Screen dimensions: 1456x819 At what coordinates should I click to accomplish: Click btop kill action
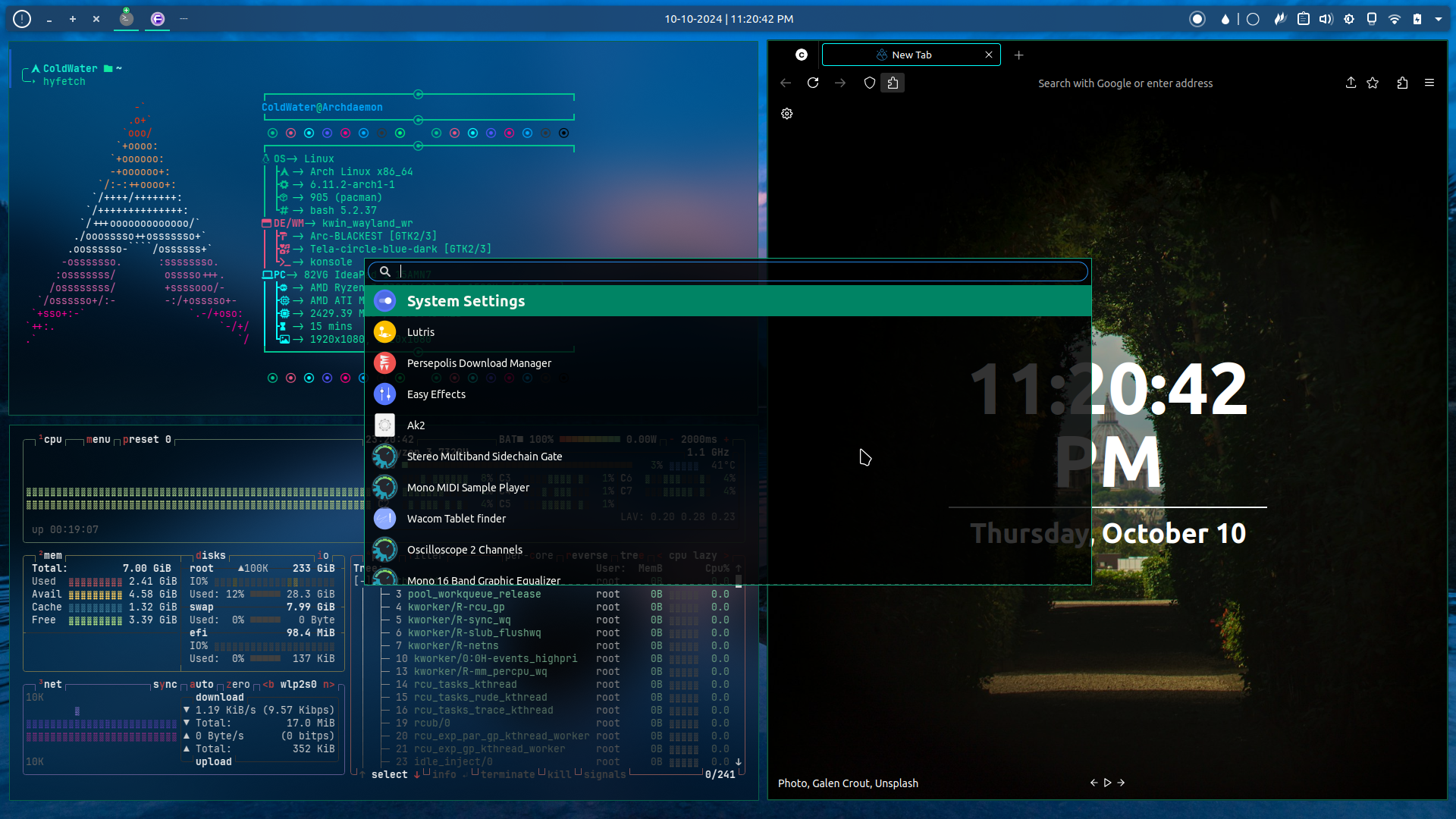click(560, 775)
